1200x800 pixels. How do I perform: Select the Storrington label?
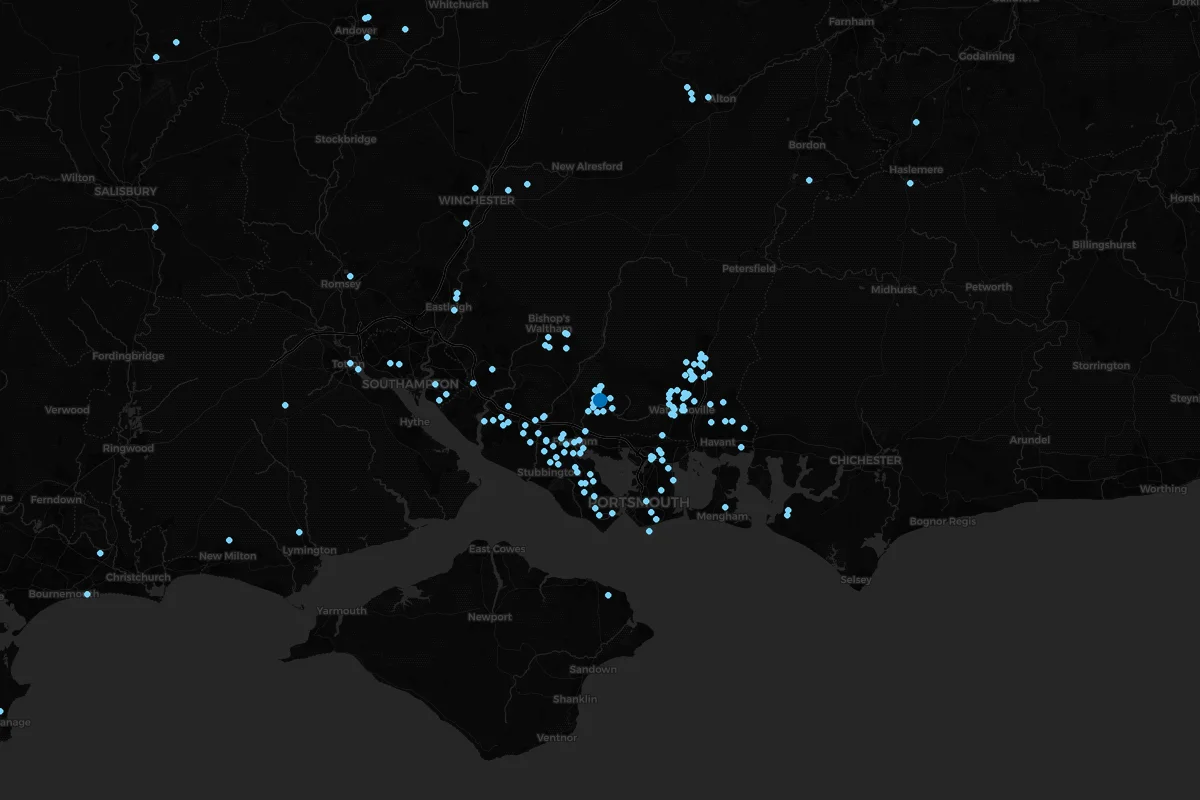(x=1101, y=365)
